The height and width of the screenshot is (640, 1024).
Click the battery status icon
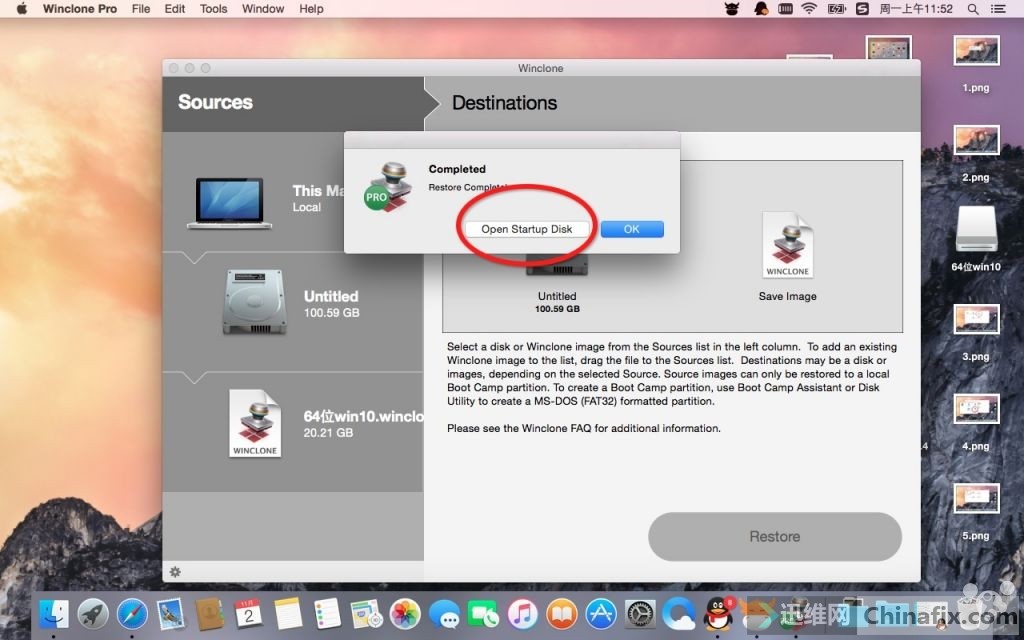[x=837, y=9]
